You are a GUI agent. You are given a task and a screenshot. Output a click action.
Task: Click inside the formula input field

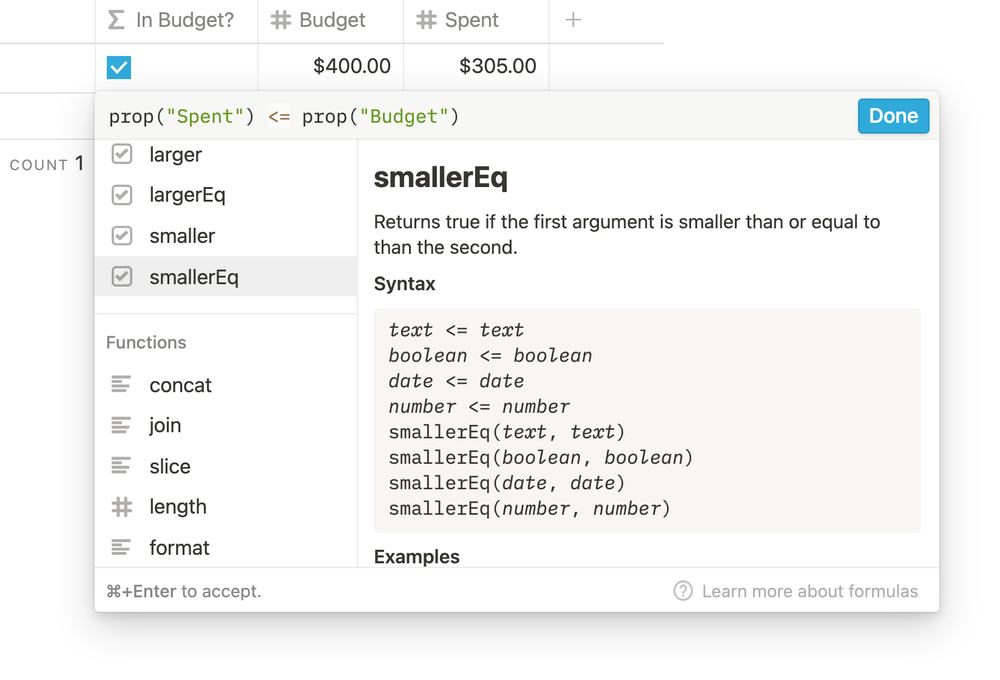(600, 117)
